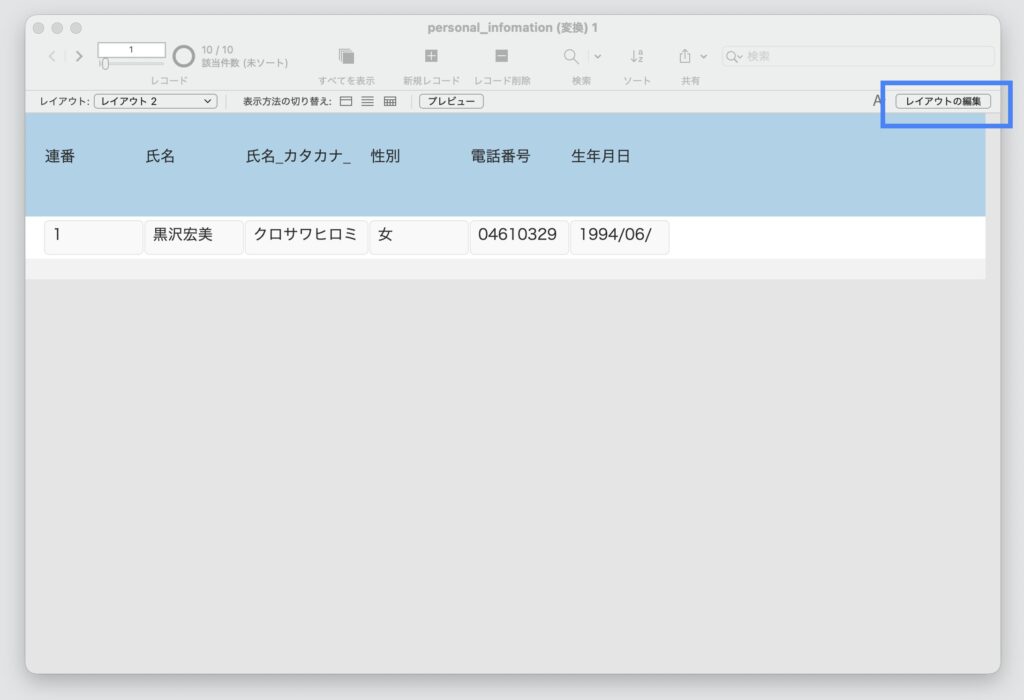Image resolution: width=1024 pixels, height=700 pixels.
Task: Expand the 検索 dropdown arrow
Action: [596, 56]
